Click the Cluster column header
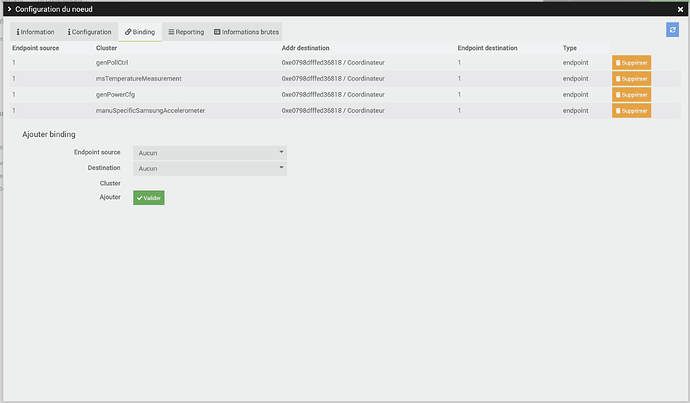 106,48
